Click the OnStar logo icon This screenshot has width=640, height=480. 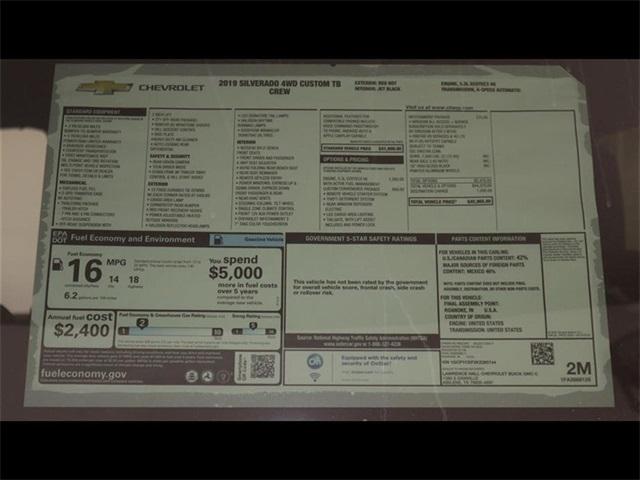coord(314,361)
